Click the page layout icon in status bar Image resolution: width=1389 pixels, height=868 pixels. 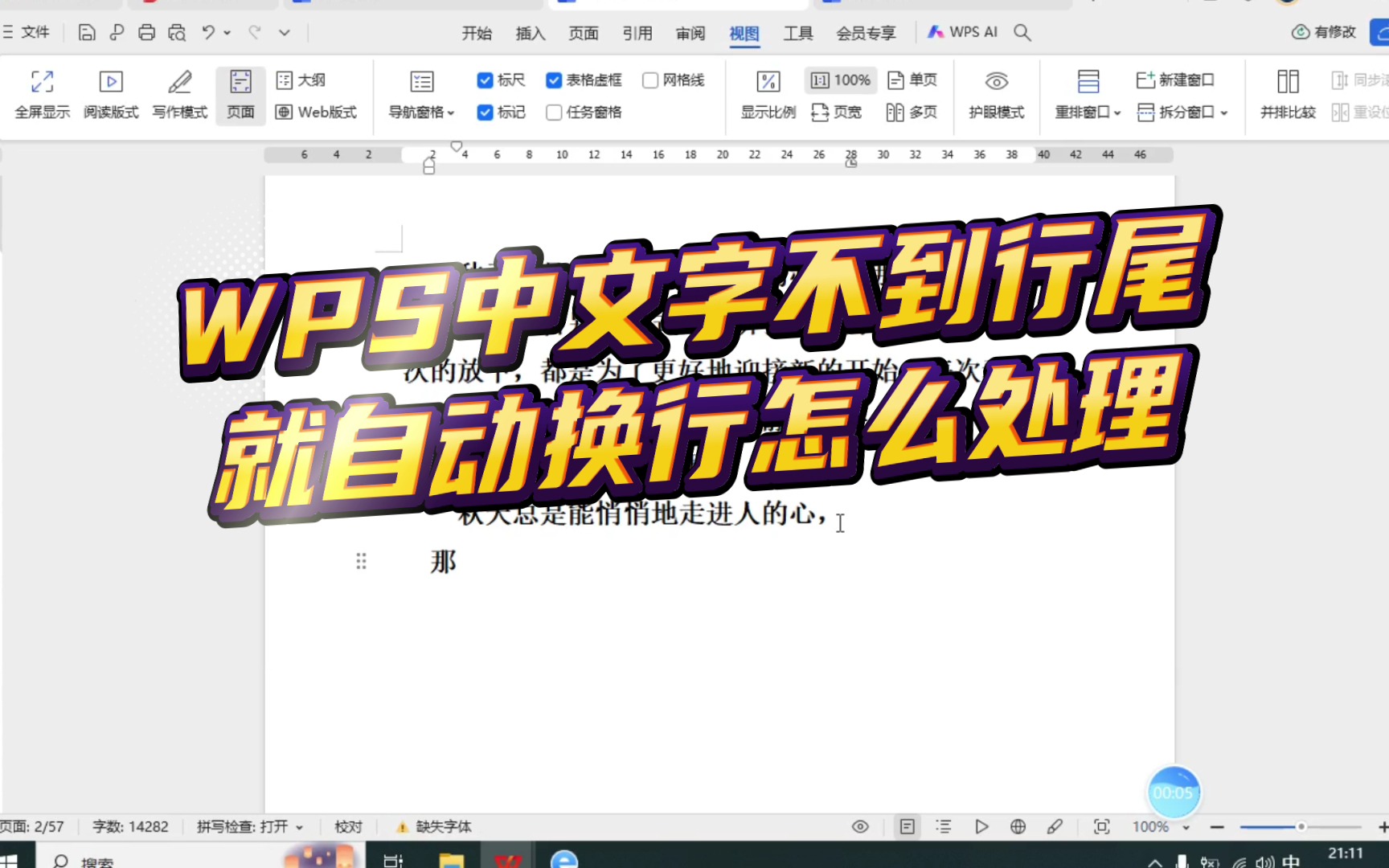(x=907, y=826)
